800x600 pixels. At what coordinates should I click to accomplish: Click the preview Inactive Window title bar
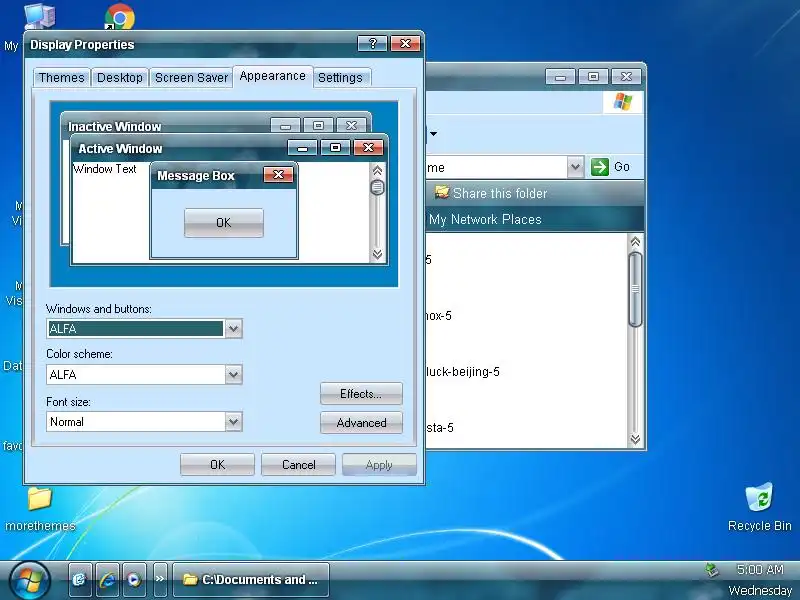(x=168, y=125)
